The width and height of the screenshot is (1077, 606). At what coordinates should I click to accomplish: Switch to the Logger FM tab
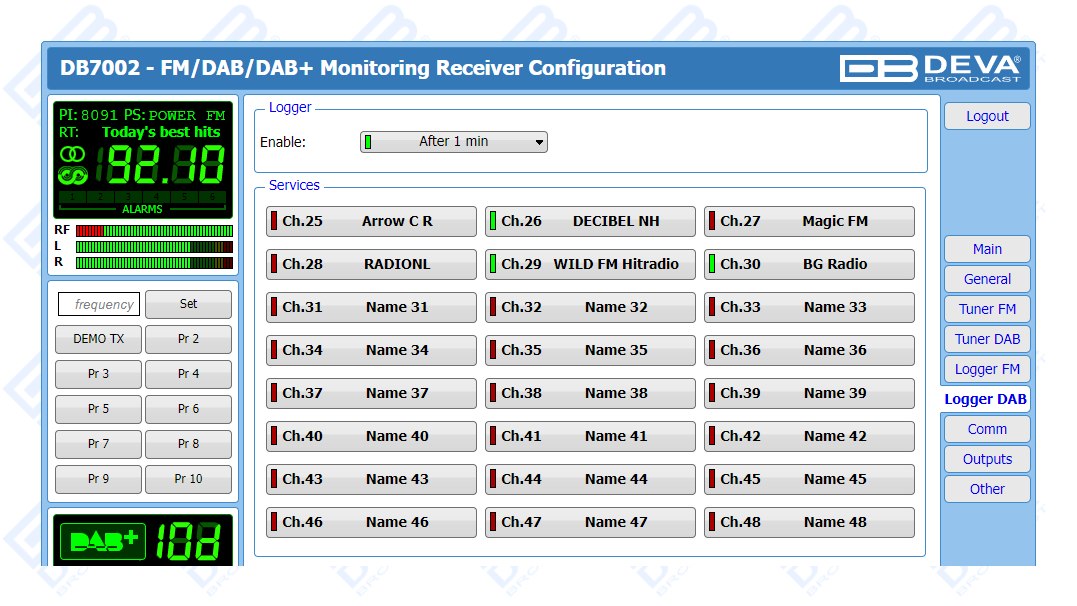pos(986,369)
